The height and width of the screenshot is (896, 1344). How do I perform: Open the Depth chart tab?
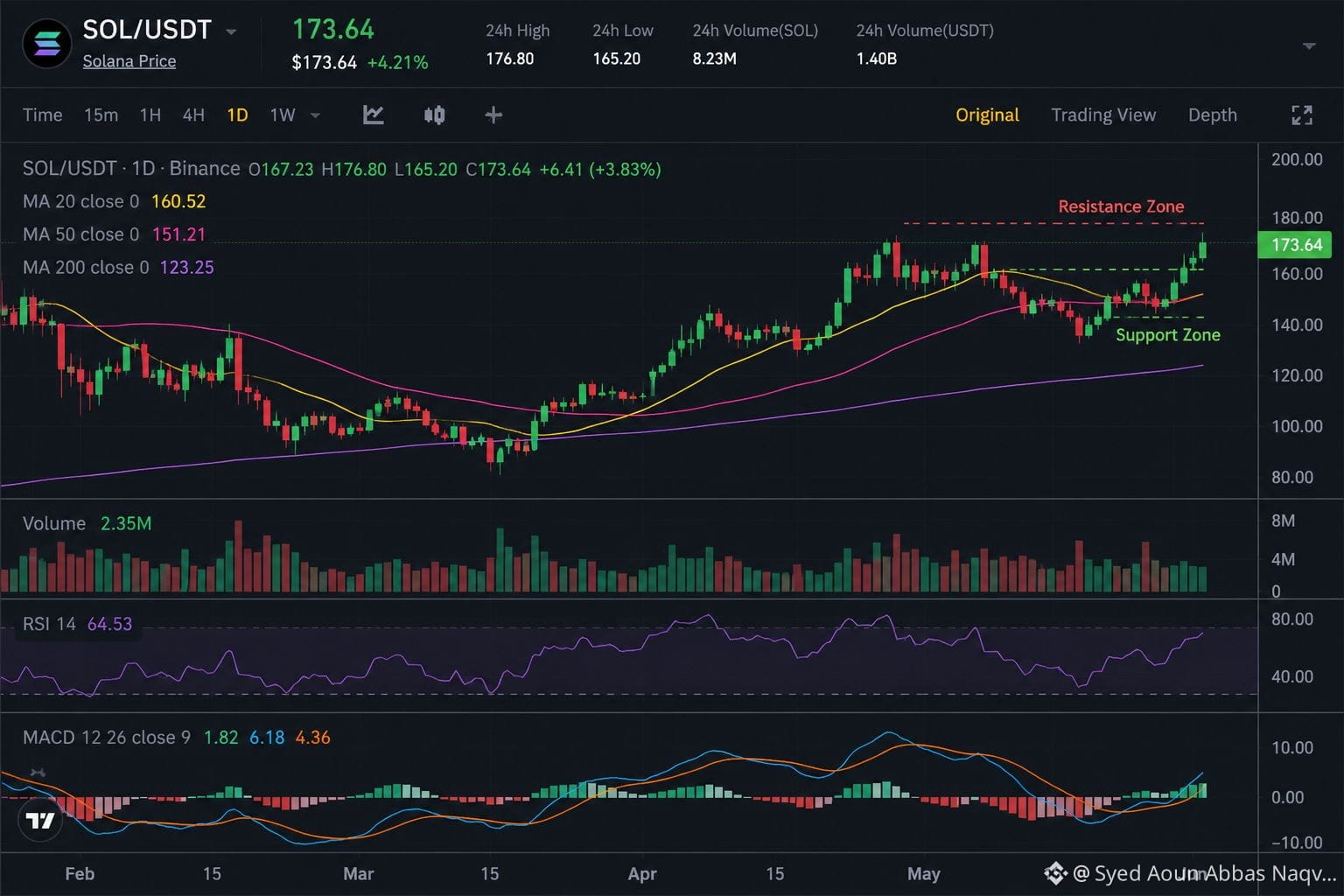(x=1213, y=115)
